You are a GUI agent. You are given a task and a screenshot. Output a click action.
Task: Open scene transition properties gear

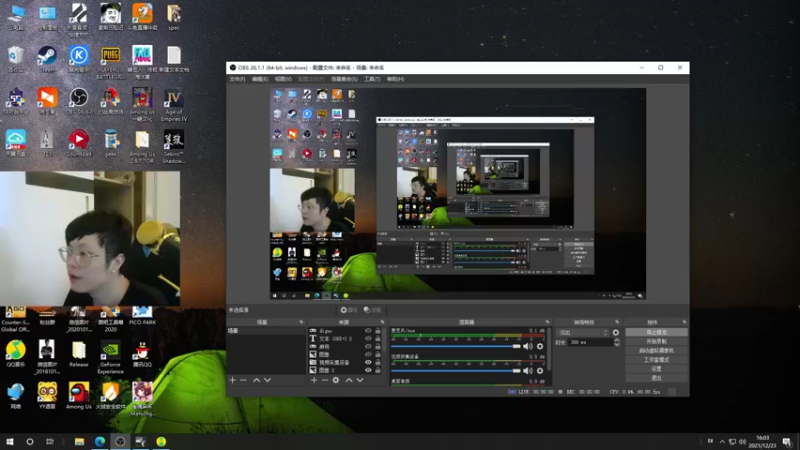[616, 333]
